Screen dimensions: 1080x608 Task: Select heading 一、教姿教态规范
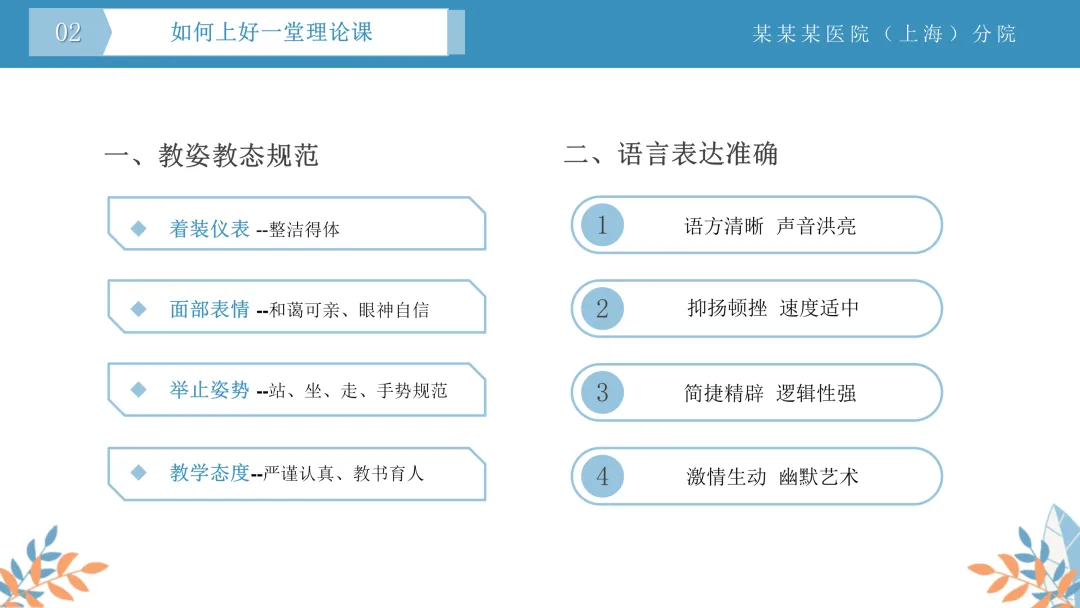click(x=211, y=156)
